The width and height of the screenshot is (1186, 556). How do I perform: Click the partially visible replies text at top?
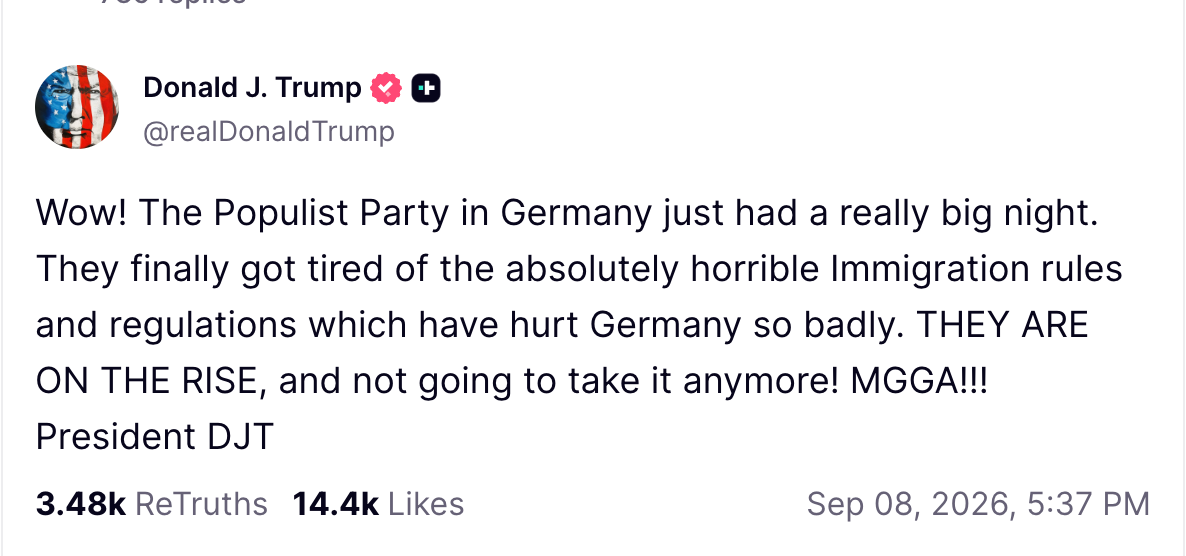(x=174, y=2)
